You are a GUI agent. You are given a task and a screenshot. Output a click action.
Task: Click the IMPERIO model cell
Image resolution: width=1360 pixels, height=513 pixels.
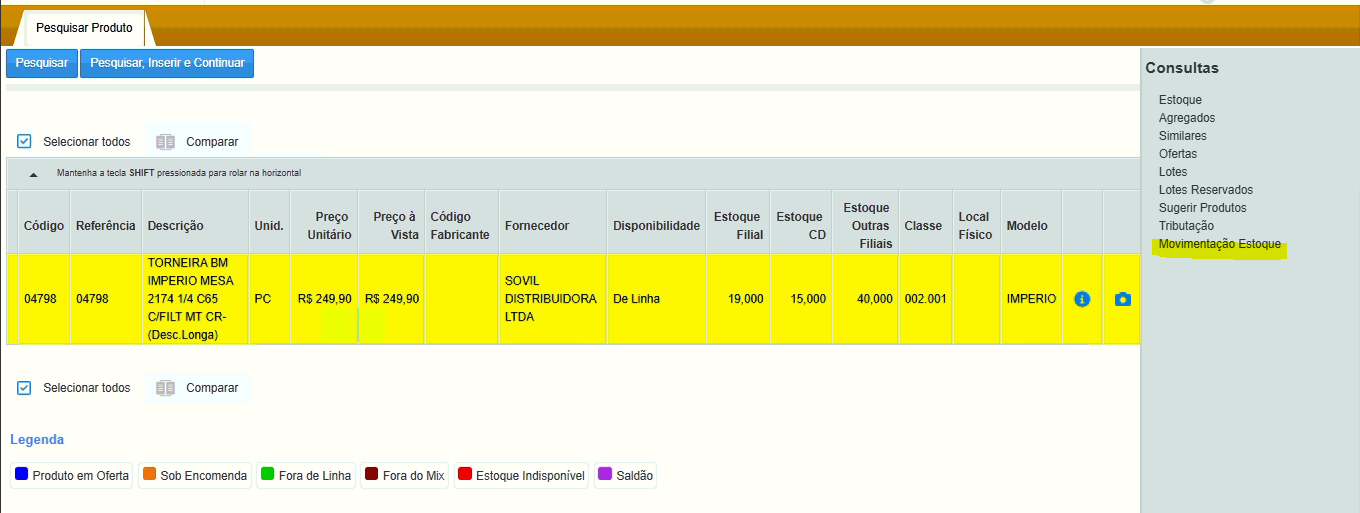click(1031, 299)
